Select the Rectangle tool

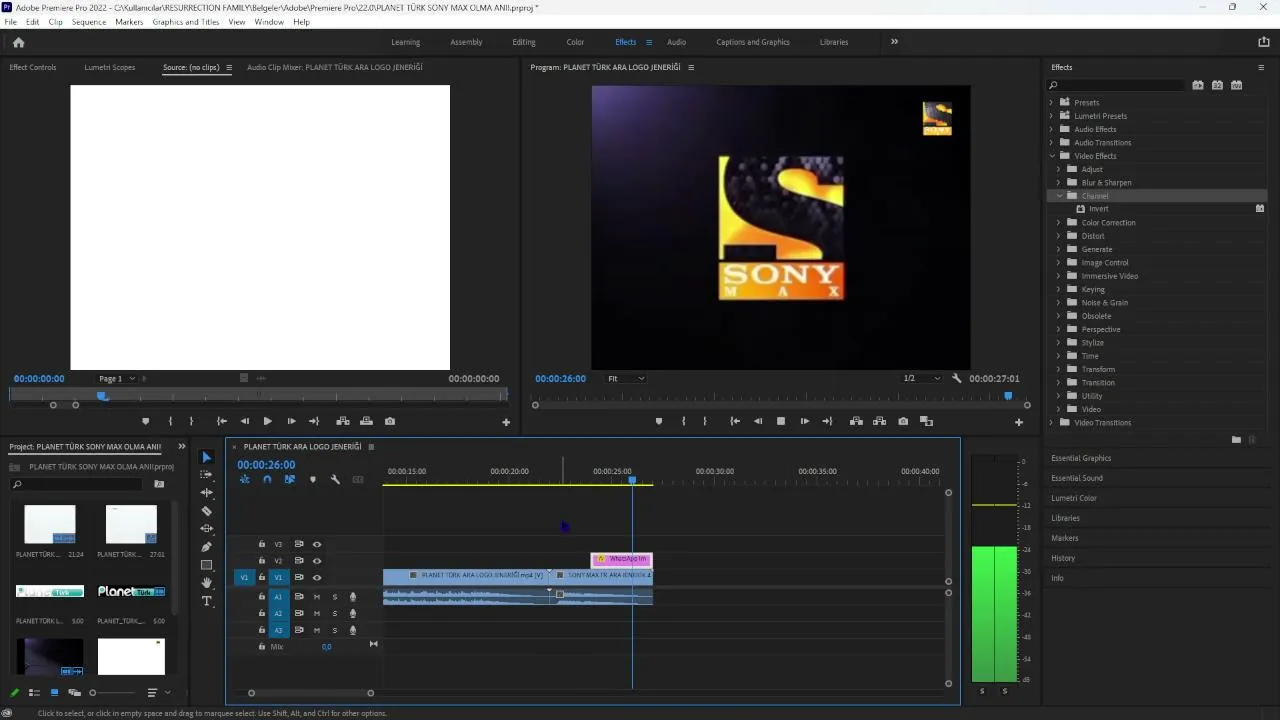207,565
